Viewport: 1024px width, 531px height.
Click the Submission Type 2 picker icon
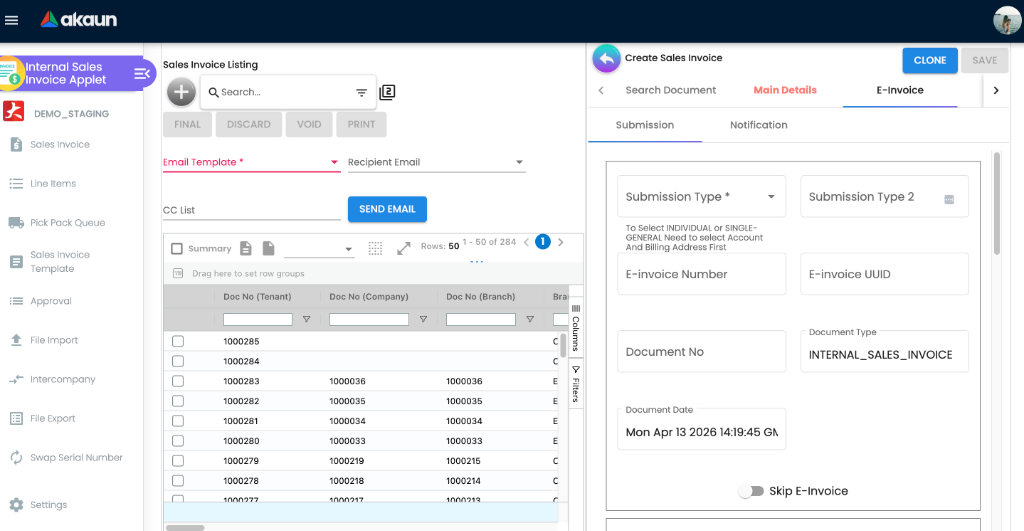[949, 199]
